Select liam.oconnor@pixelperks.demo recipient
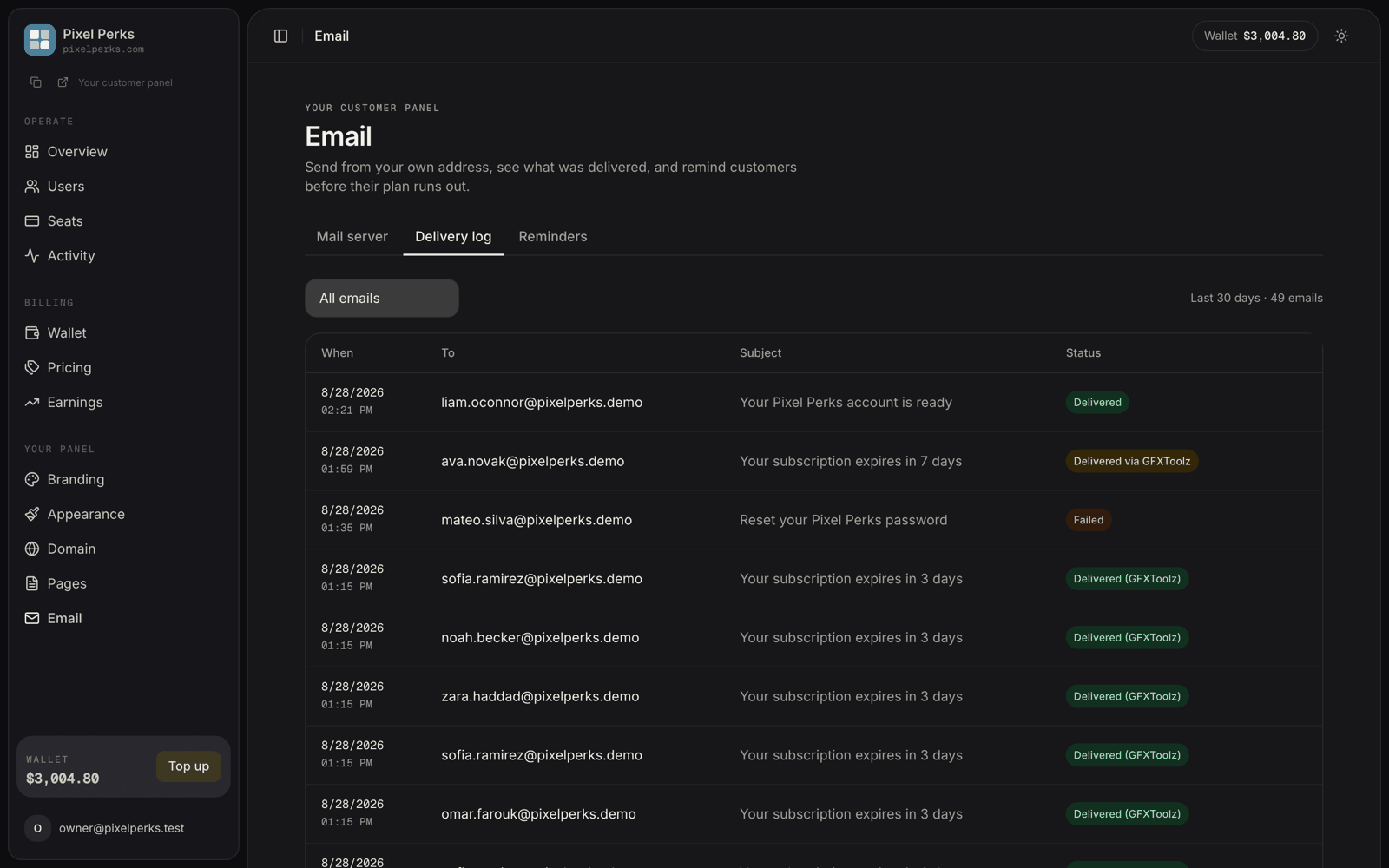 point(542,402)
